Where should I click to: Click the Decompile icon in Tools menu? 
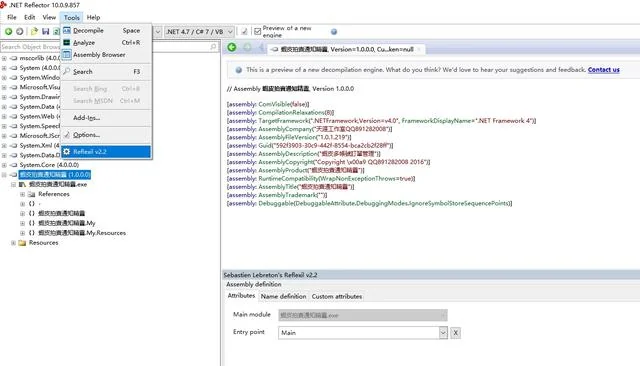click(x=67, y=30)
